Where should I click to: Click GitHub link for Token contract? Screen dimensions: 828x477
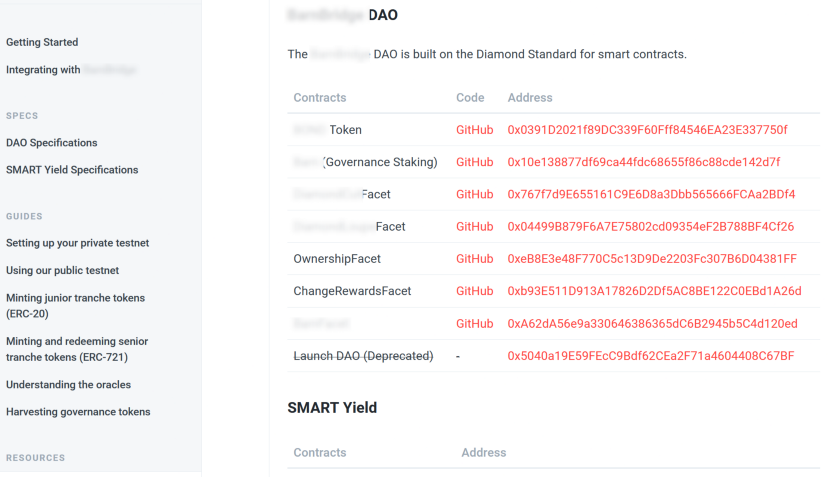click(474, 130)
